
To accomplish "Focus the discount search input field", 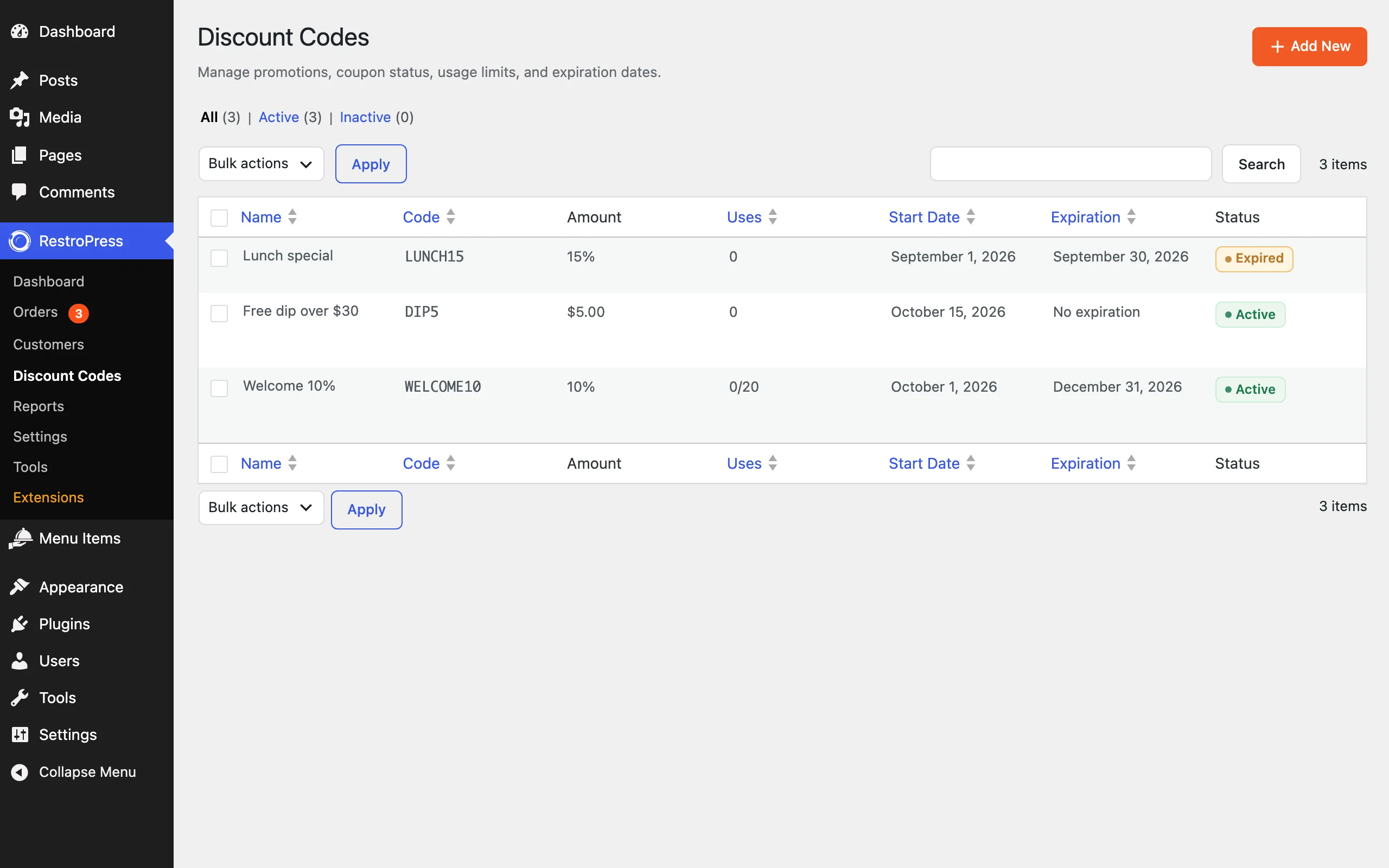I will coord(1071,164).
